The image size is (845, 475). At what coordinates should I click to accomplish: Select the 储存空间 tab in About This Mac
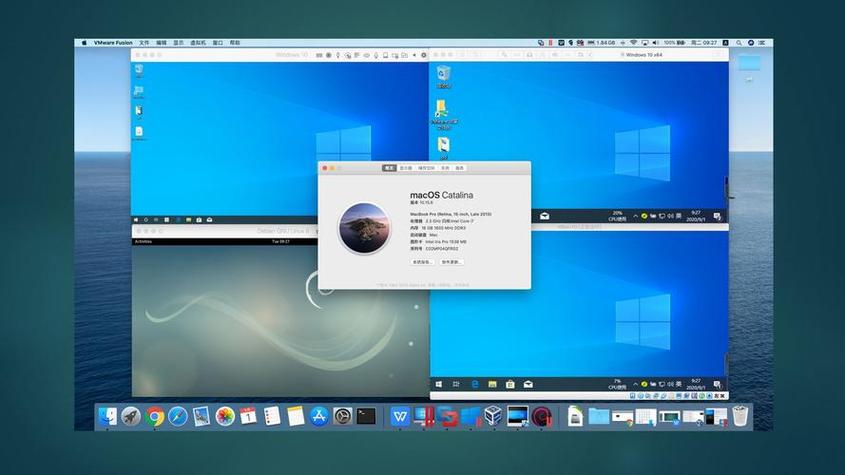(x=426, y=168)
